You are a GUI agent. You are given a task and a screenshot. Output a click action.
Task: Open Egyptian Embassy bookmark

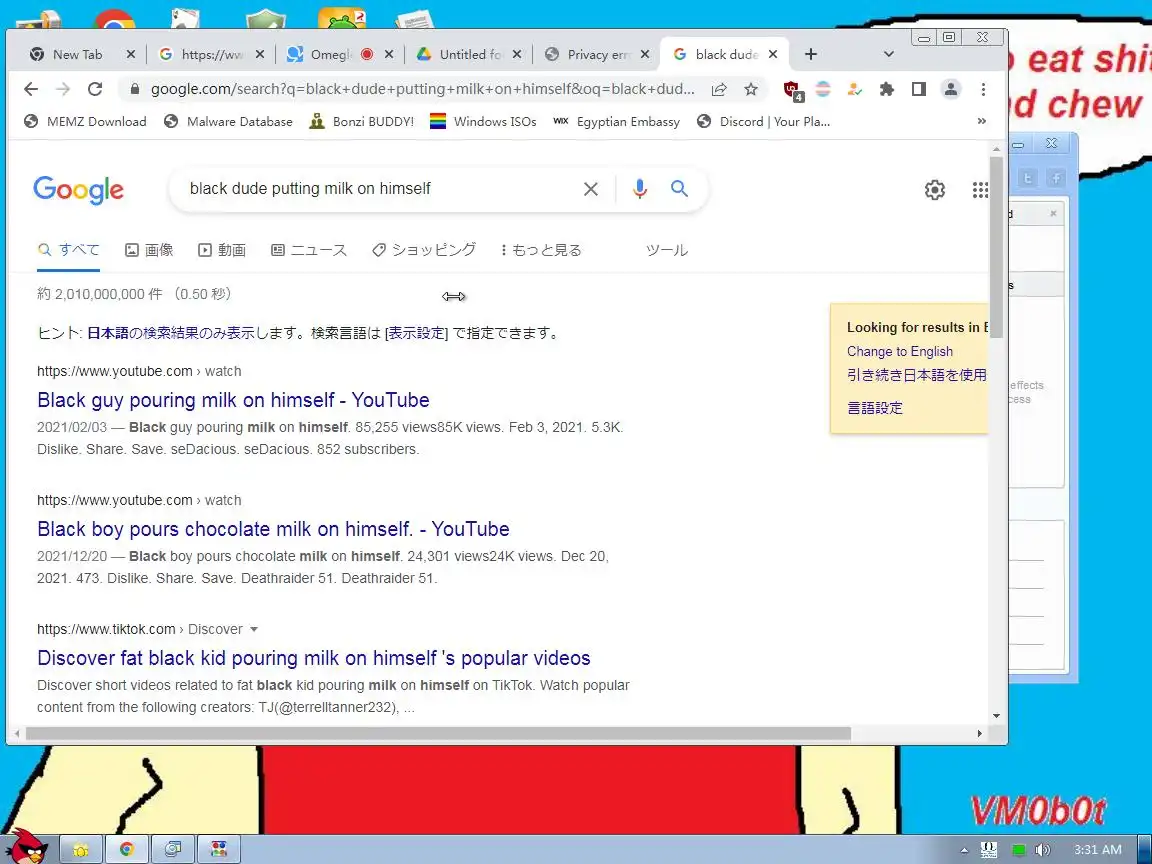616,121
